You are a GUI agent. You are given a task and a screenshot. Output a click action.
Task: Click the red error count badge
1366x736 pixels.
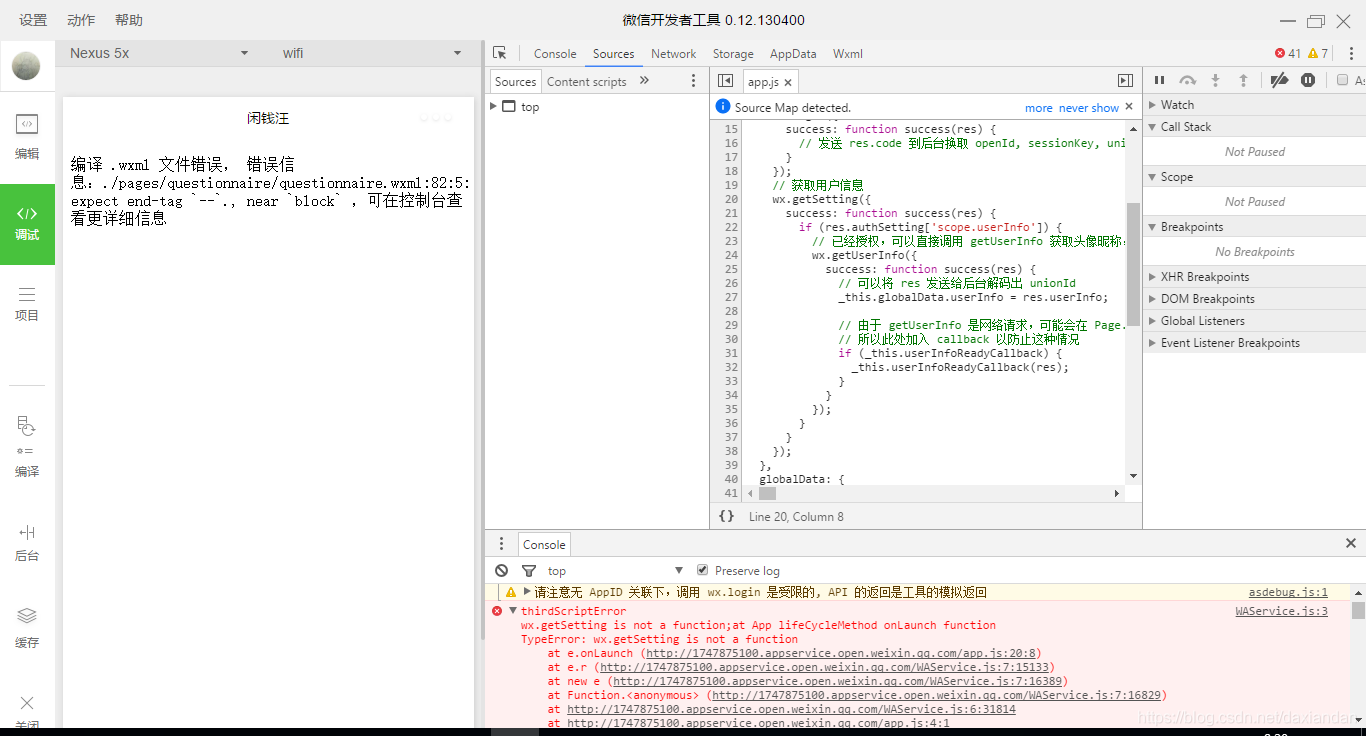pos(1288,53)
